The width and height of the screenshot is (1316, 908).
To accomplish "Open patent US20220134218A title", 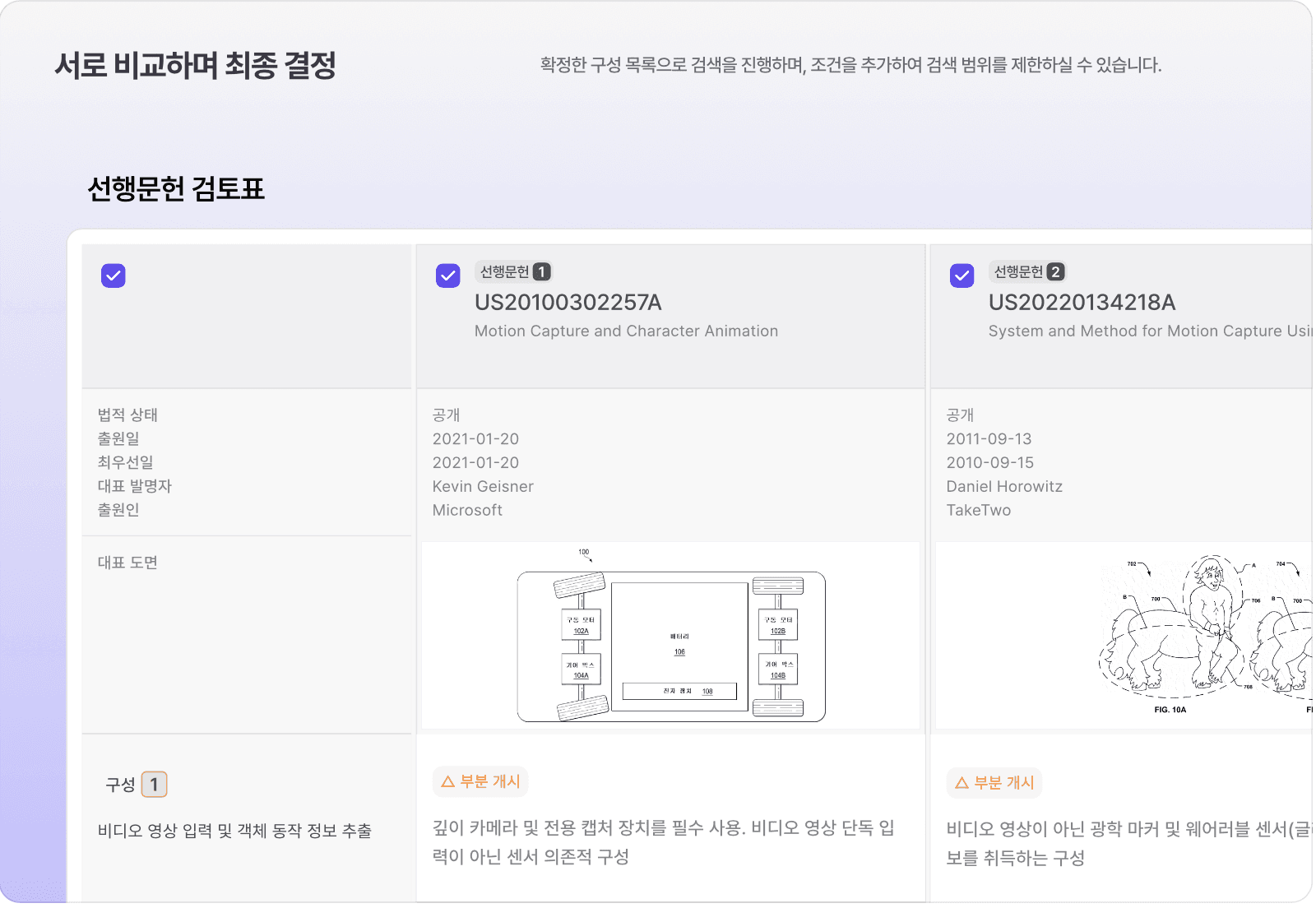I will point(1082,303).
